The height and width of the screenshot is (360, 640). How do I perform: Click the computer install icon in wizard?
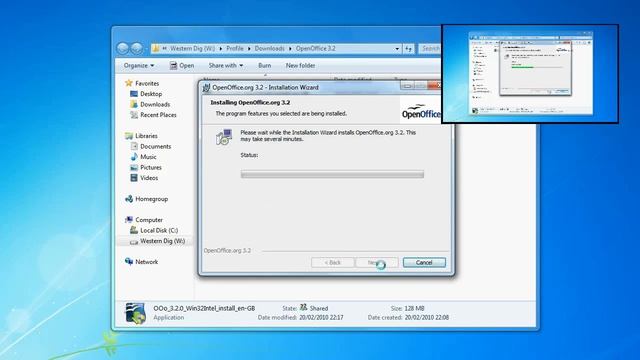tap(224, 137)
